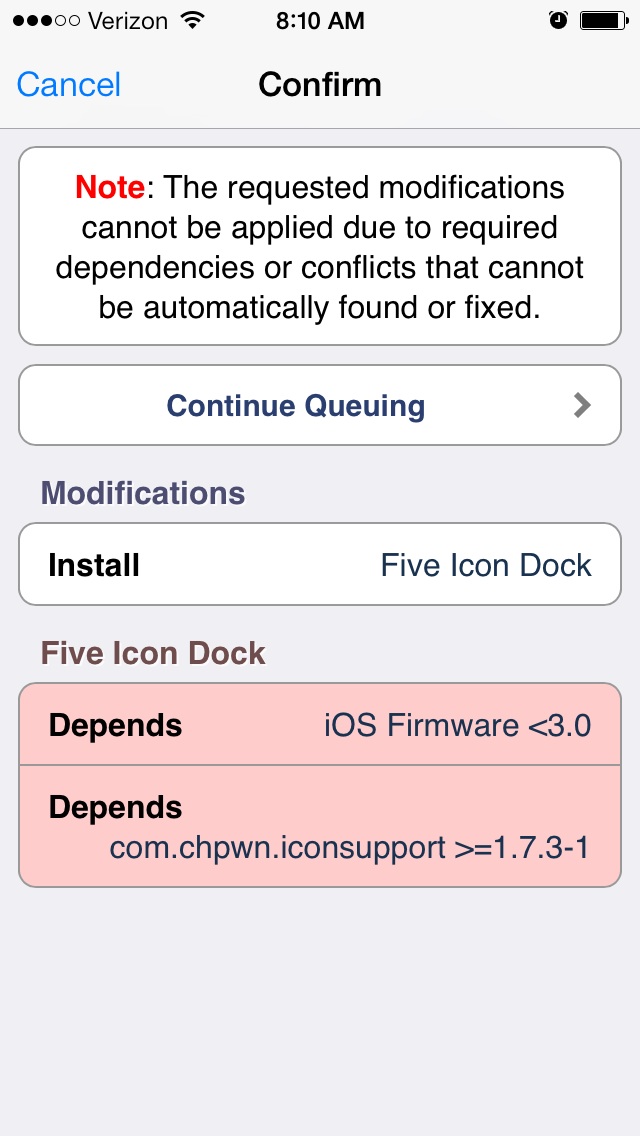640x1136 pixels.
Task: Tap the Wi-Fi status icon
Action: tap(192, 21)
